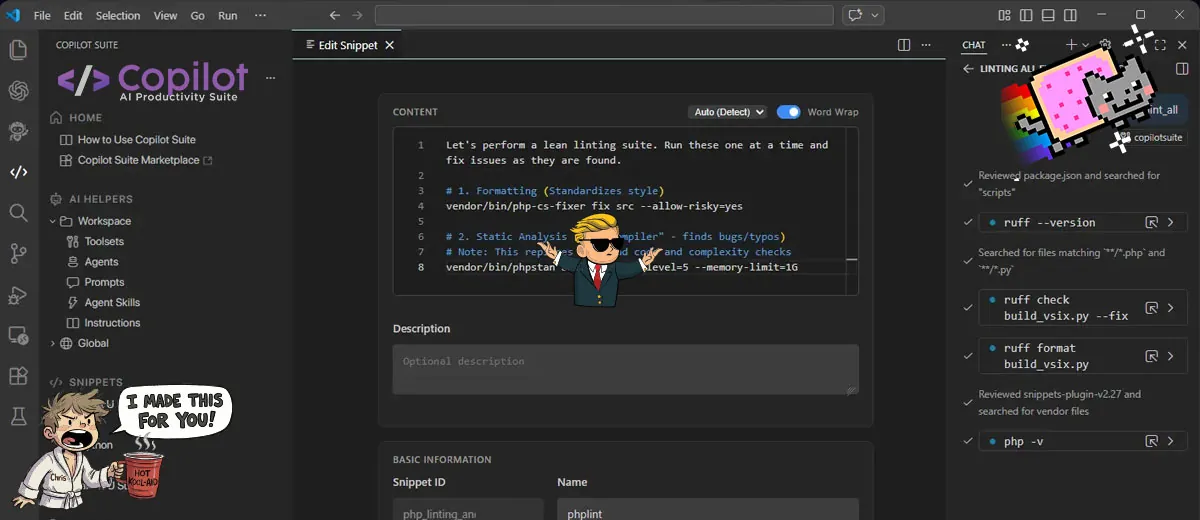
Task: Click the Name field containing phplint
Action: pos(708,509)
